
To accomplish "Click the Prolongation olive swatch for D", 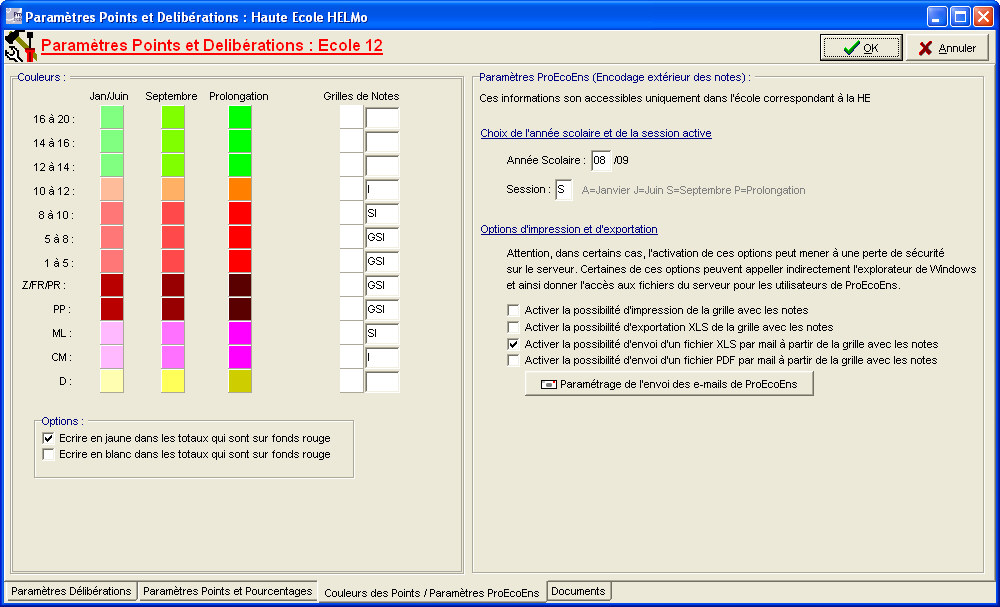I will (x=240, y=381).
